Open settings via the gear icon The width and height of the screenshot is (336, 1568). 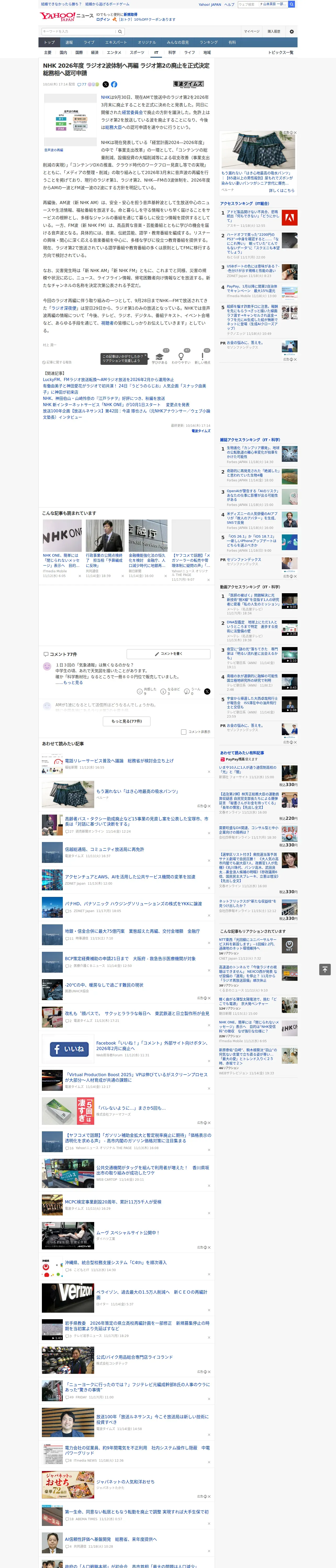coord(292,32)
